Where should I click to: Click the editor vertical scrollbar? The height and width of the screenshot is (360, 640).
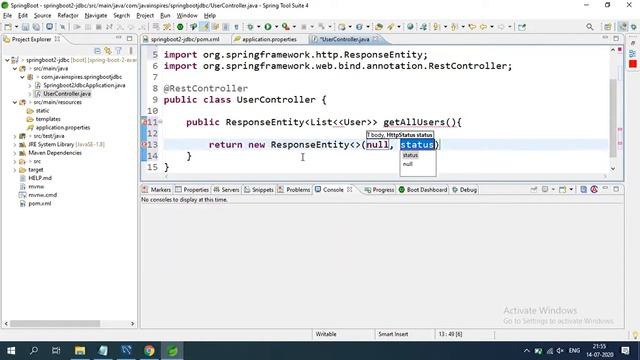pyautogui.click(x=613, y=118)
